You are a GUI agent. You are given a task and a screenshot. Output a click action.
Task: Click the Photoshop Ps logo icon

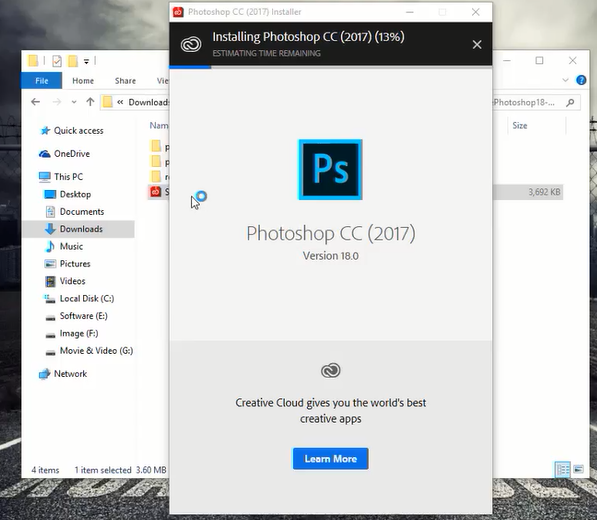pos(330,169)
